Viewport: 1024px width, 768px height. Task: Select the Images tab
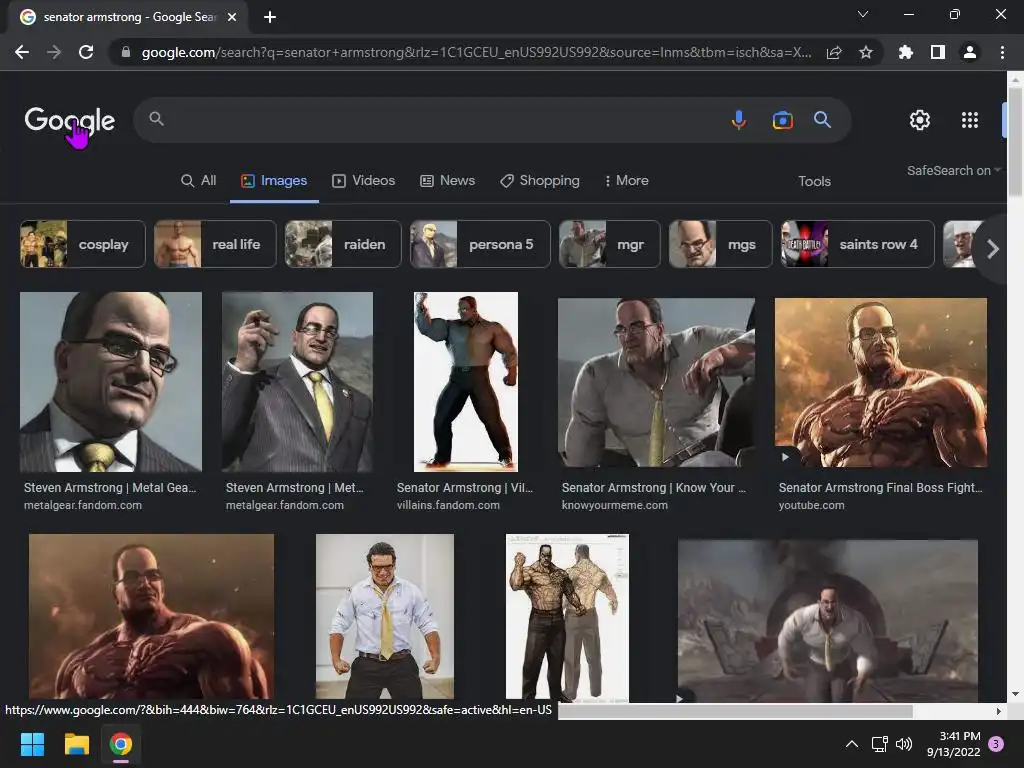[x=274, y=181]
